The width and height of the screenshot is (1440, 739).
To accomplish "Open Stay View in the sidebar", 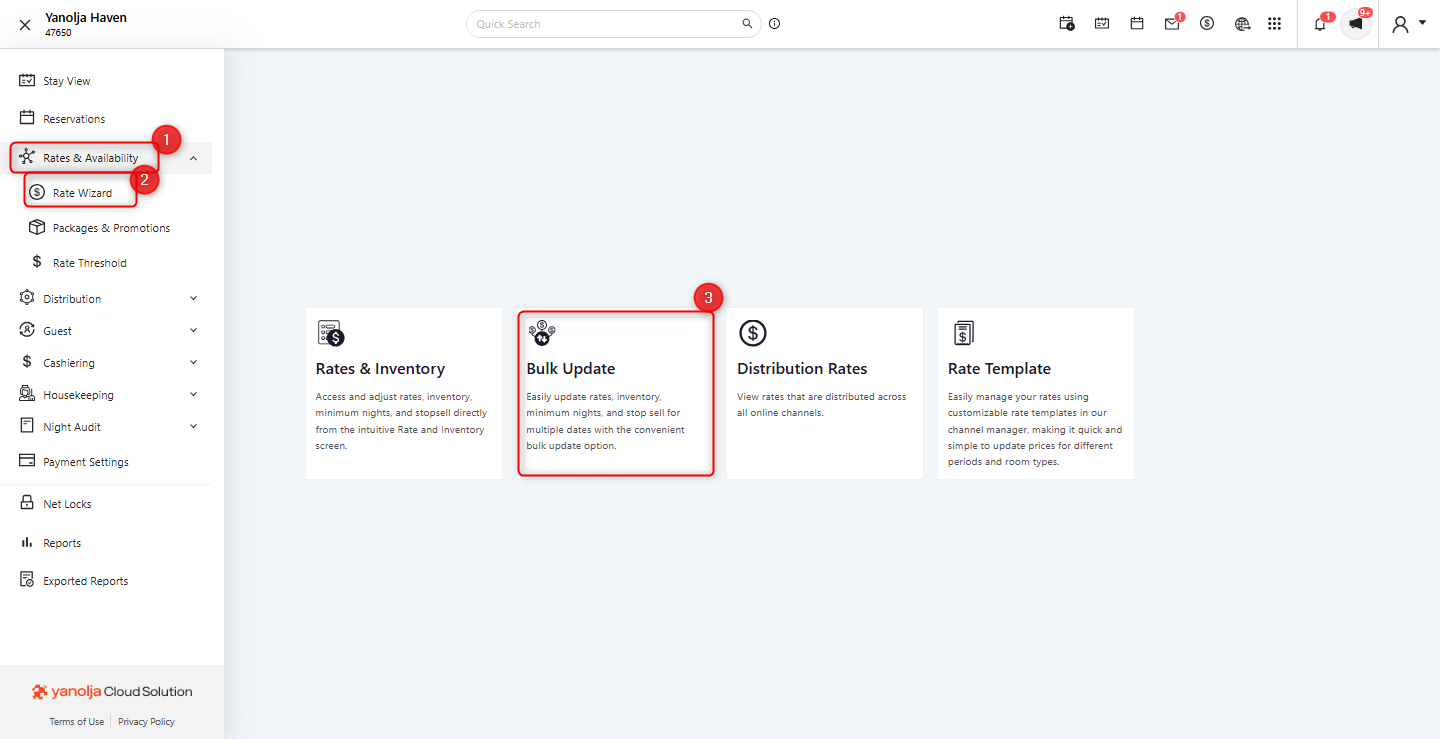I will [x=66, y=81].
